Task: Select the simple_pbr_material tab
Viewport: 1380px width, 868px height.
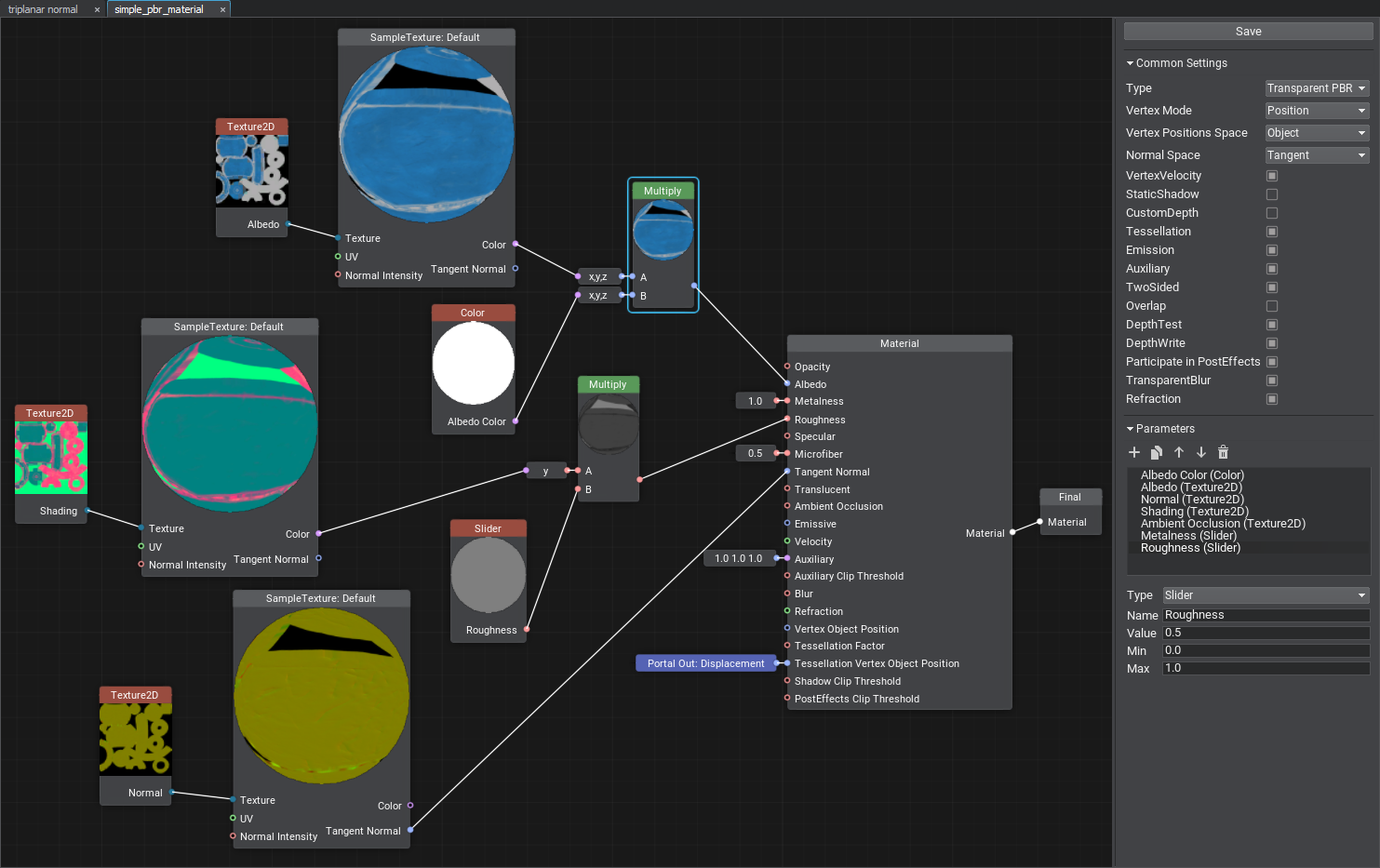Action: click(x=159, y=9)
